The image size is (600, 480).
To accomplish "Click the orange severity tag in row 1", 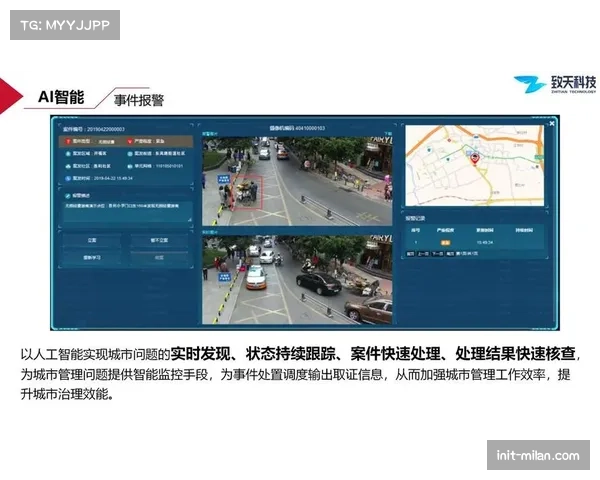I will coord(445,243).
